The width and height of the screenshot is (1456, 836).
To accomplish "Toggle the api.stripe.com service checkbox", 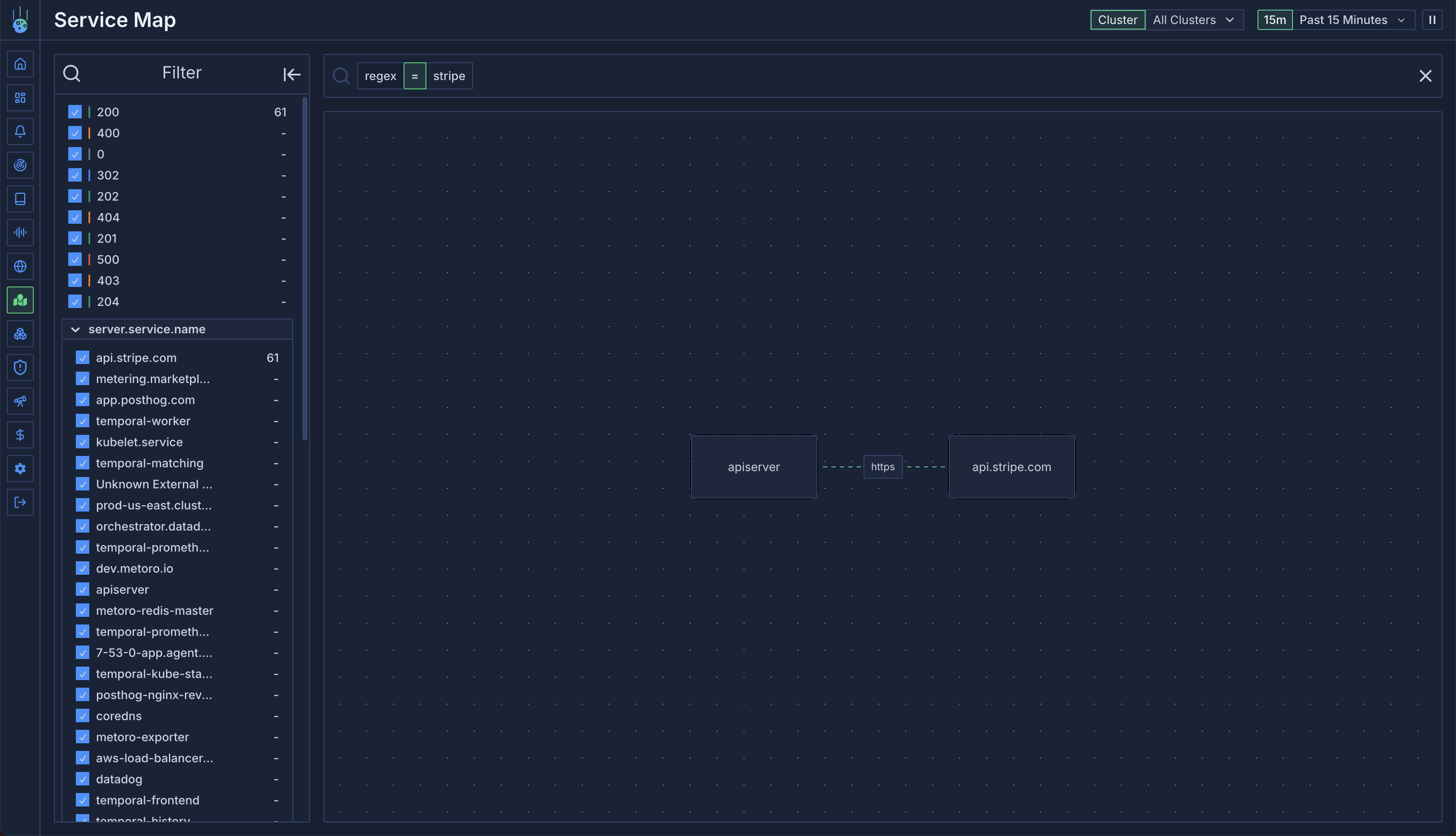I will click(x=83, y=358).
